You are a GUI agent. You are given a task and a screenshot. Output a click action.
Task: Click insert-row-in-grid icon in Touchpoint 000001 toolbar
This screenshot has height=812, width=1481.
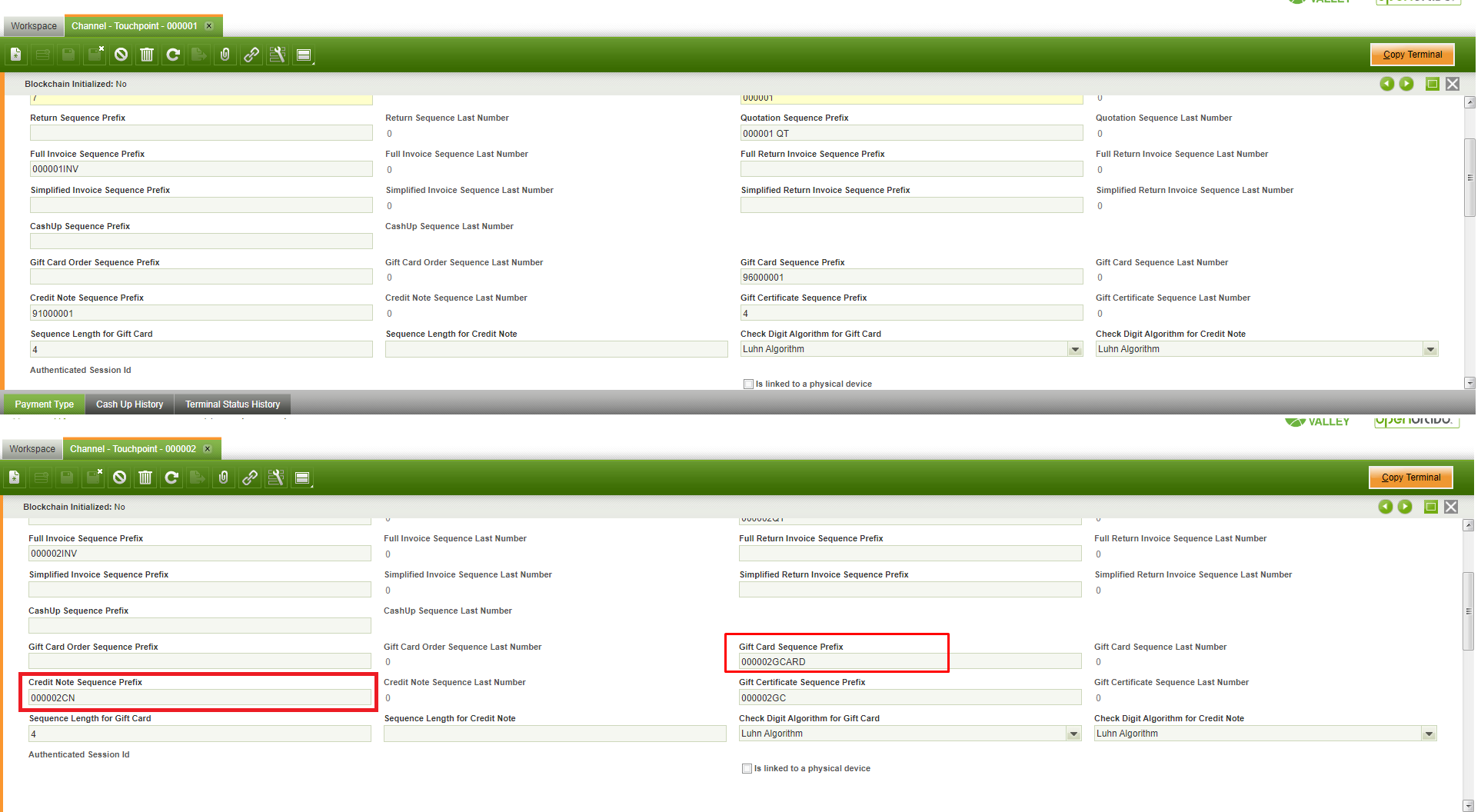[42, 55]
